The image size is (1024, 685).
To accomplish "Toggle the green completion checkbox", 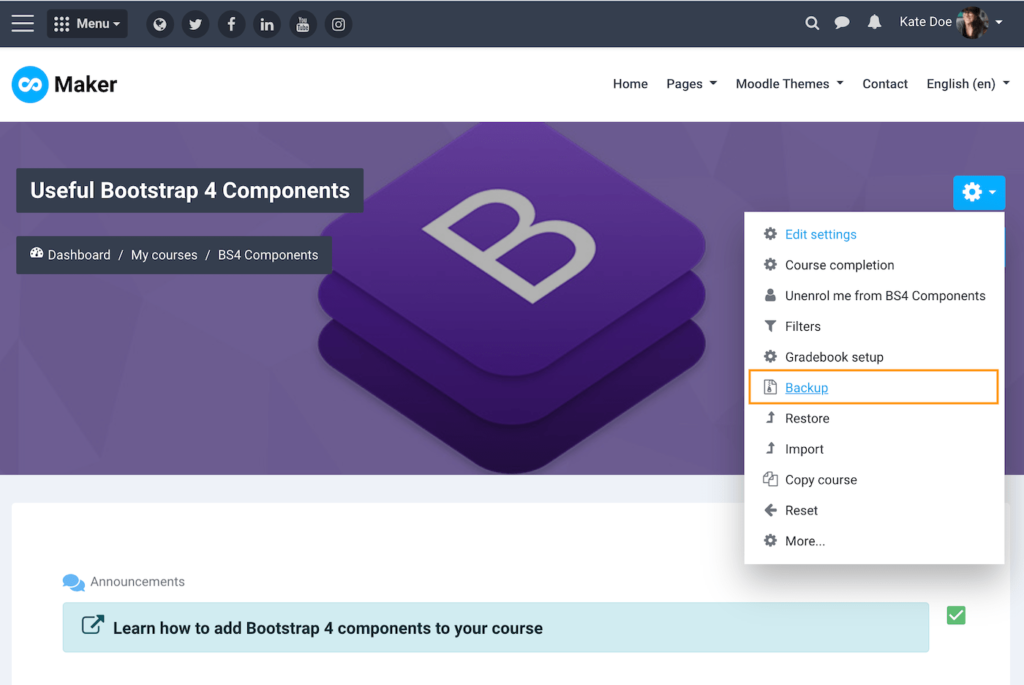I will (x=956, y=615).
